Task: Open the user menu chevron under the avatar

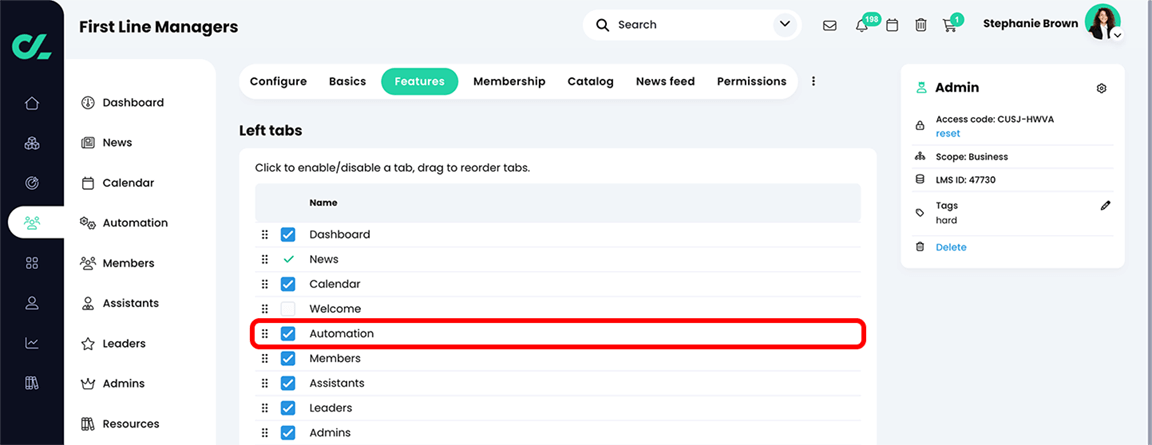Action: pos(1117,35)
